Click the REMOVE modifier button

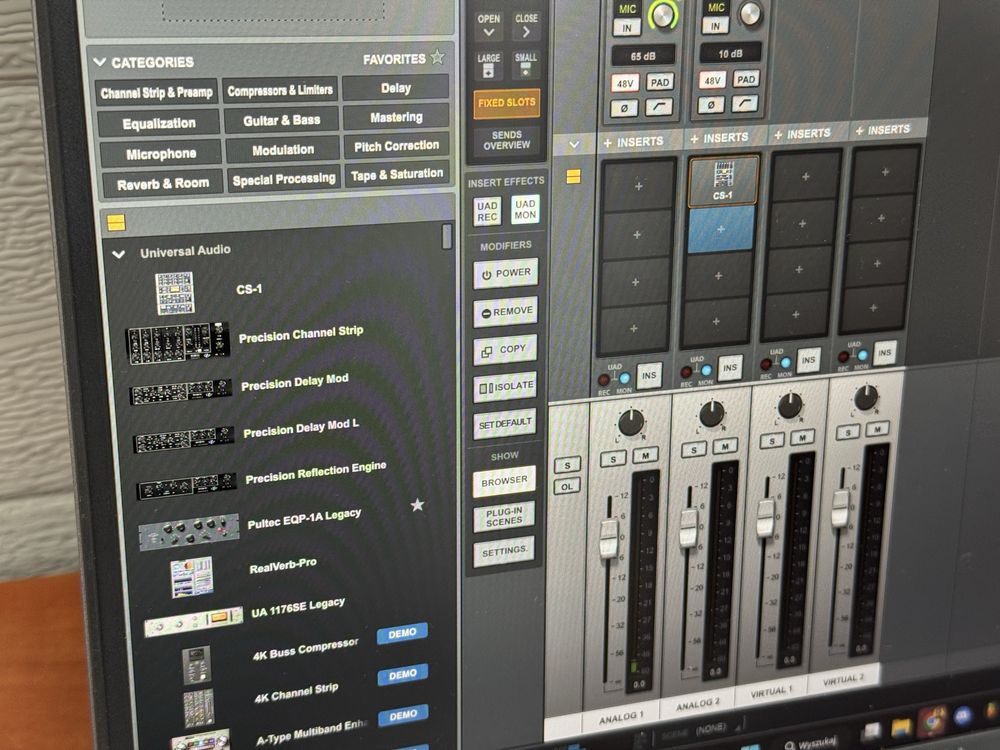[x=506, y=312]
